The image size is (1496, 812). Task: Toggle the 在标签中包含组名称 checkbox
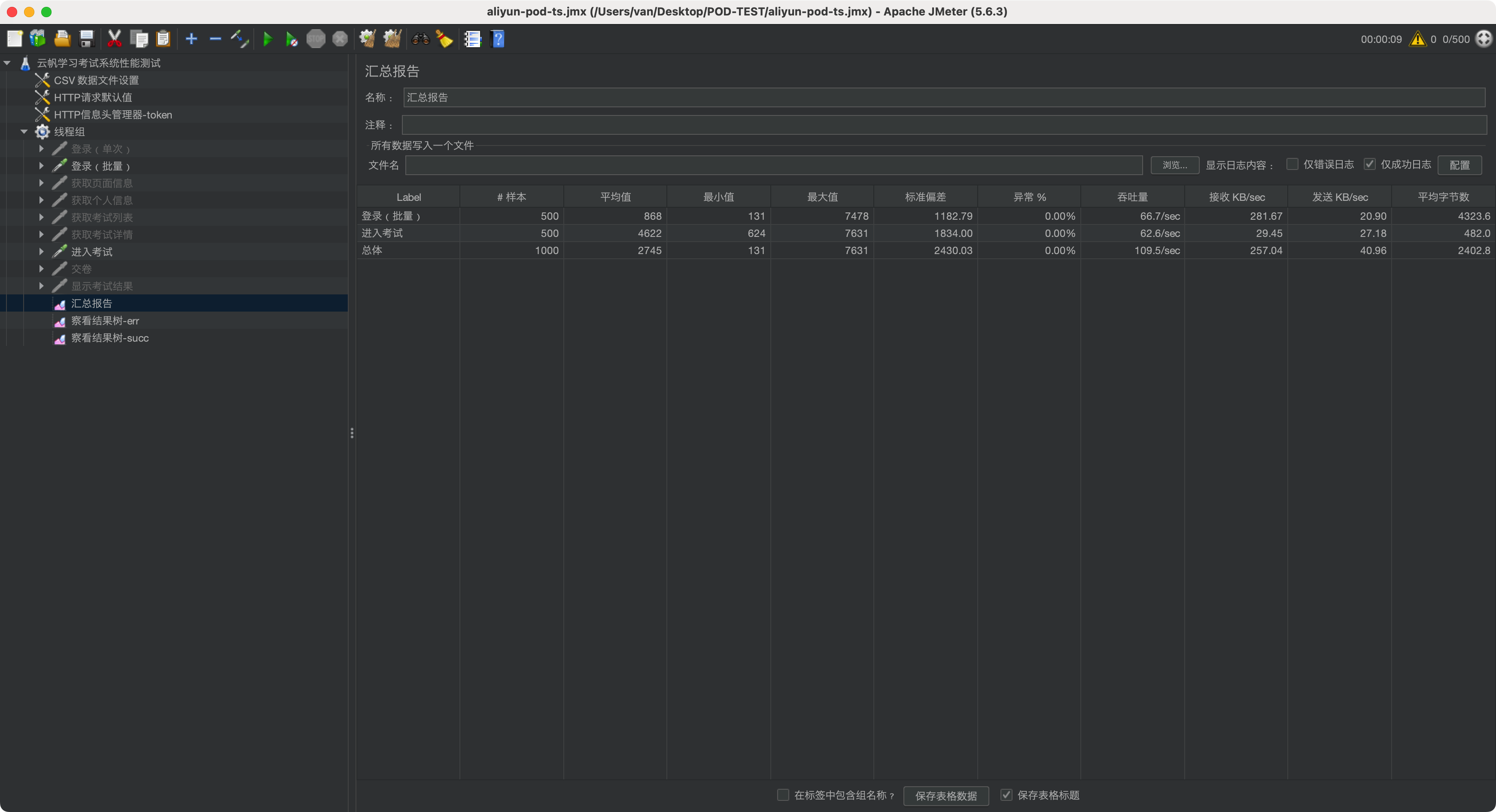pos(783,794)
